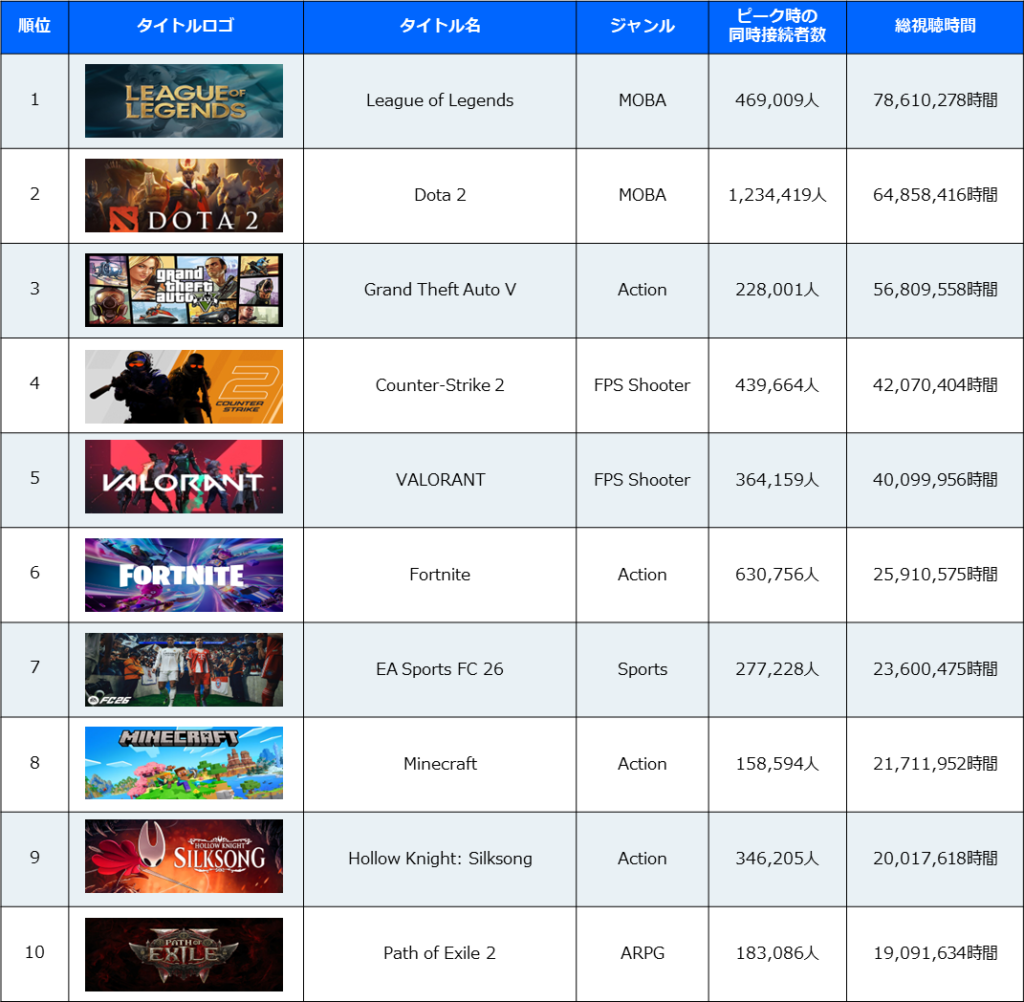Open the Grand Theft Auto V logo
Screen dimensions: 1024x1002
click(184, 290)
